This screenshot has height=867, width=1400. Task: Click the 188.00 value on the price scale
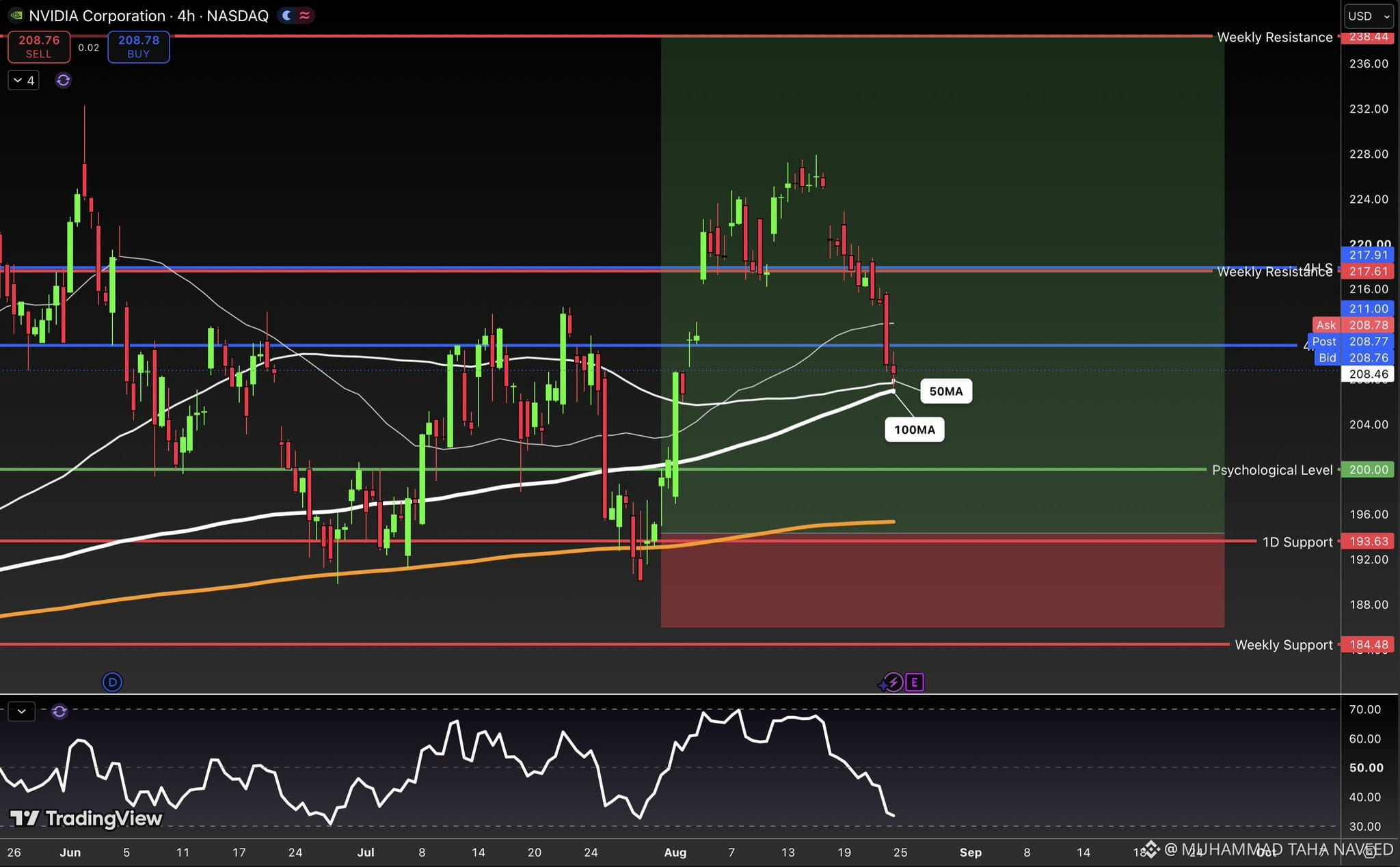coord(1369,605)
